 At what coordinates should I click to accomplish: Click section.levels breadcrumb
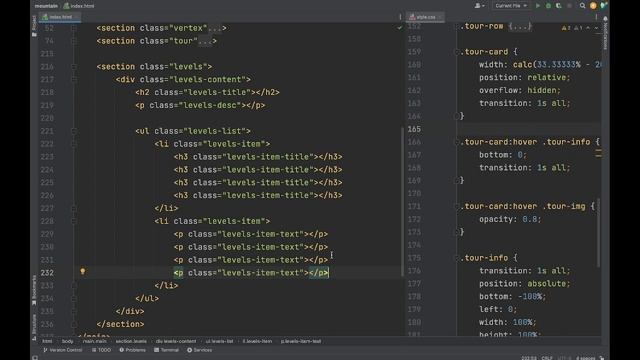pos(131,341)
